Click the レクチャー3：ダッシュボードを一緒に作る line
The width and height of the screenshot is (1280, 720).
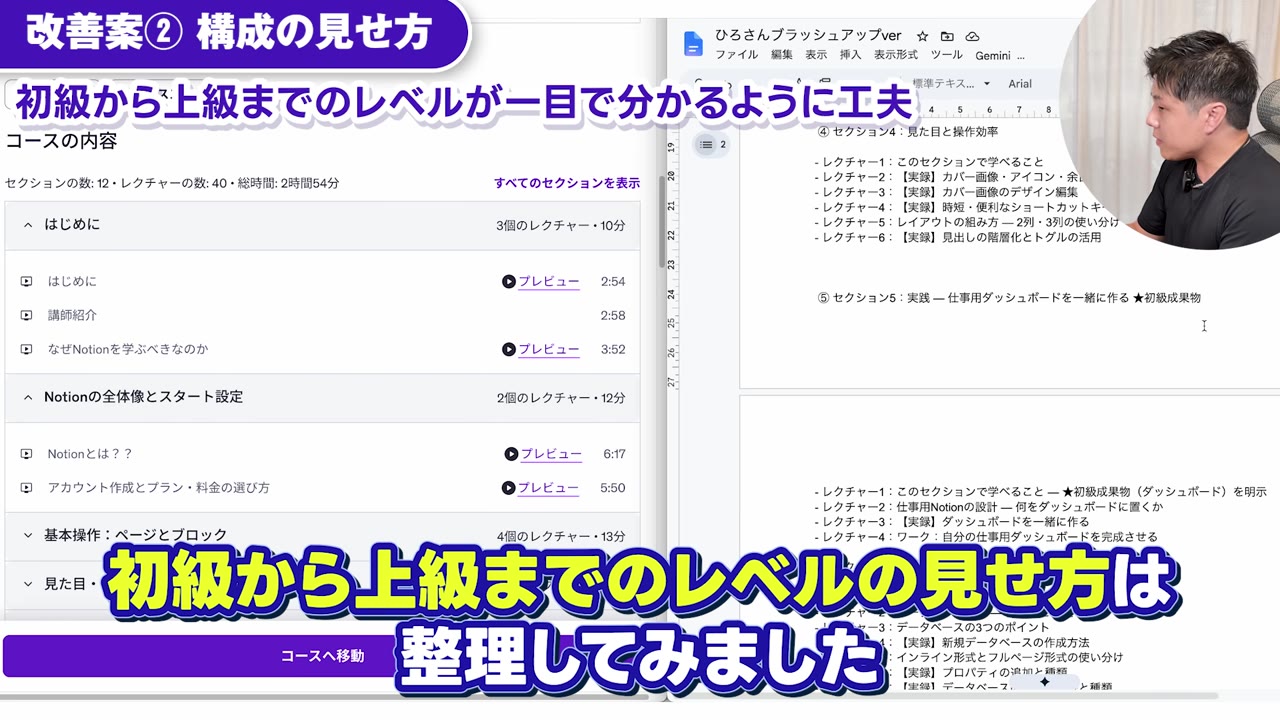pyautogui.click(x=952, y=522)
